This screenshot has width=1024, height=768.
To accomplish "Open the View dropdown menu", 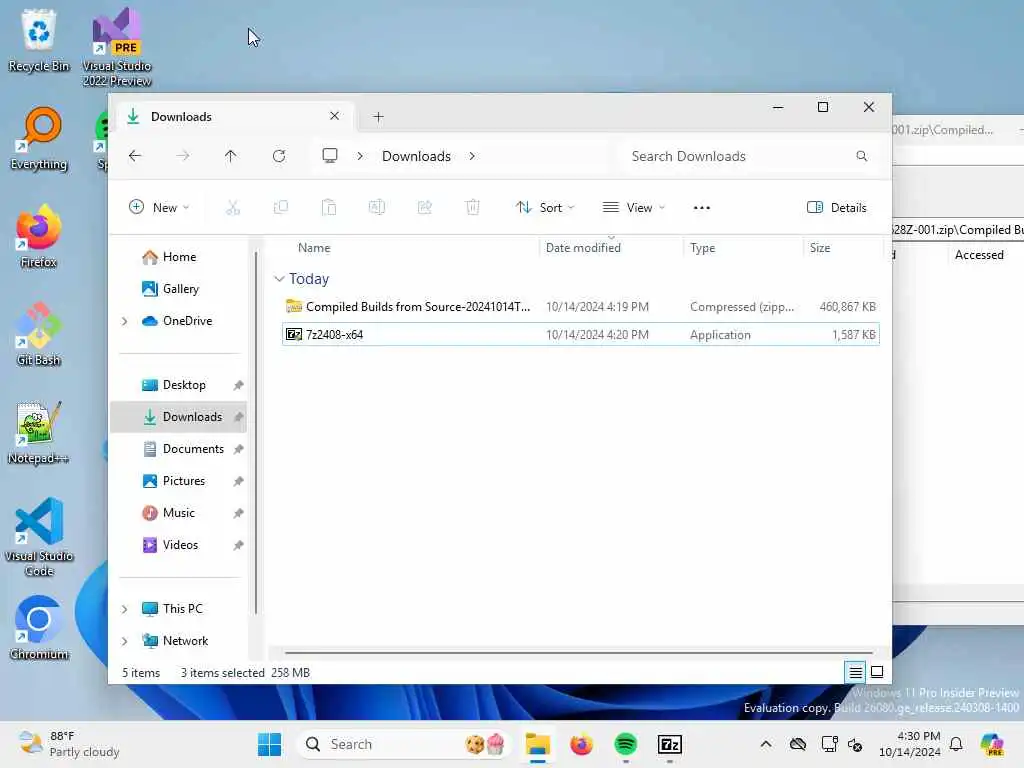I will [633, 208].
